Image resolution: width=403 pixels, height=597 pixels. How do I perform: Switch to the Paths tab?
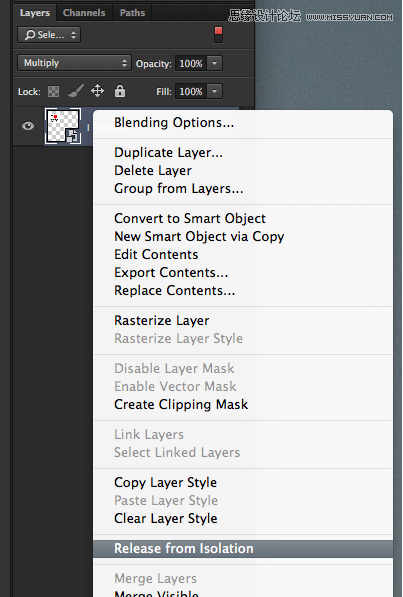[x=132, y=13]
